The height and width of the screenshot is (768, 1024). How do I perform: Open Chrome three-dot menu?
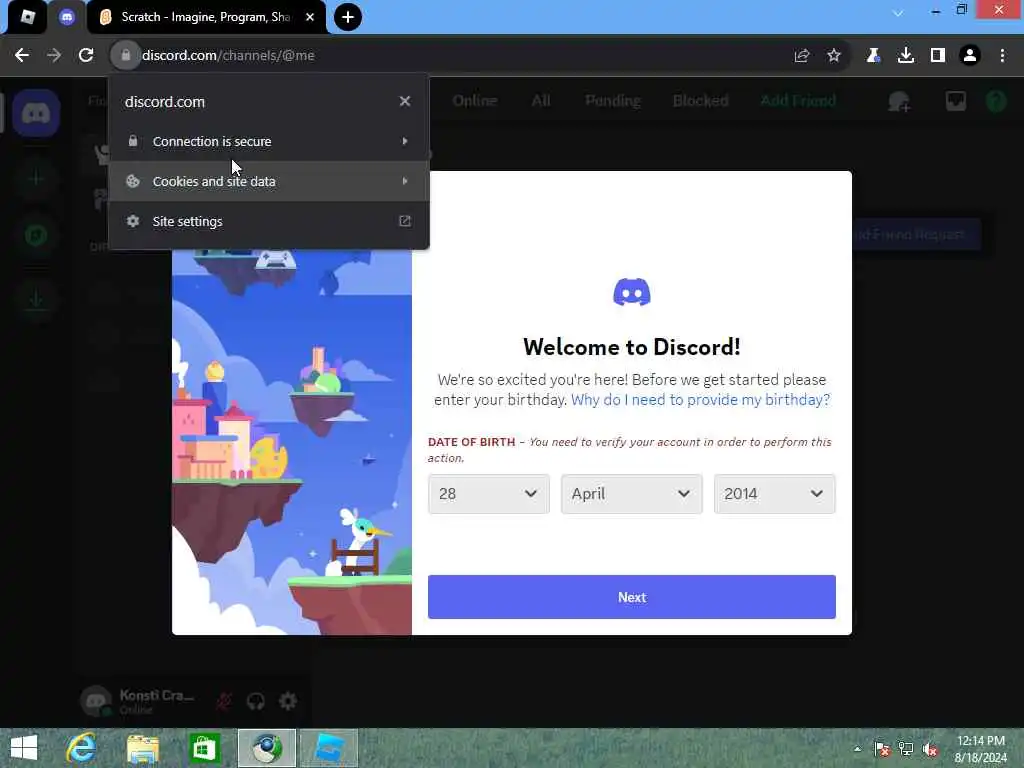point(1002,56)
